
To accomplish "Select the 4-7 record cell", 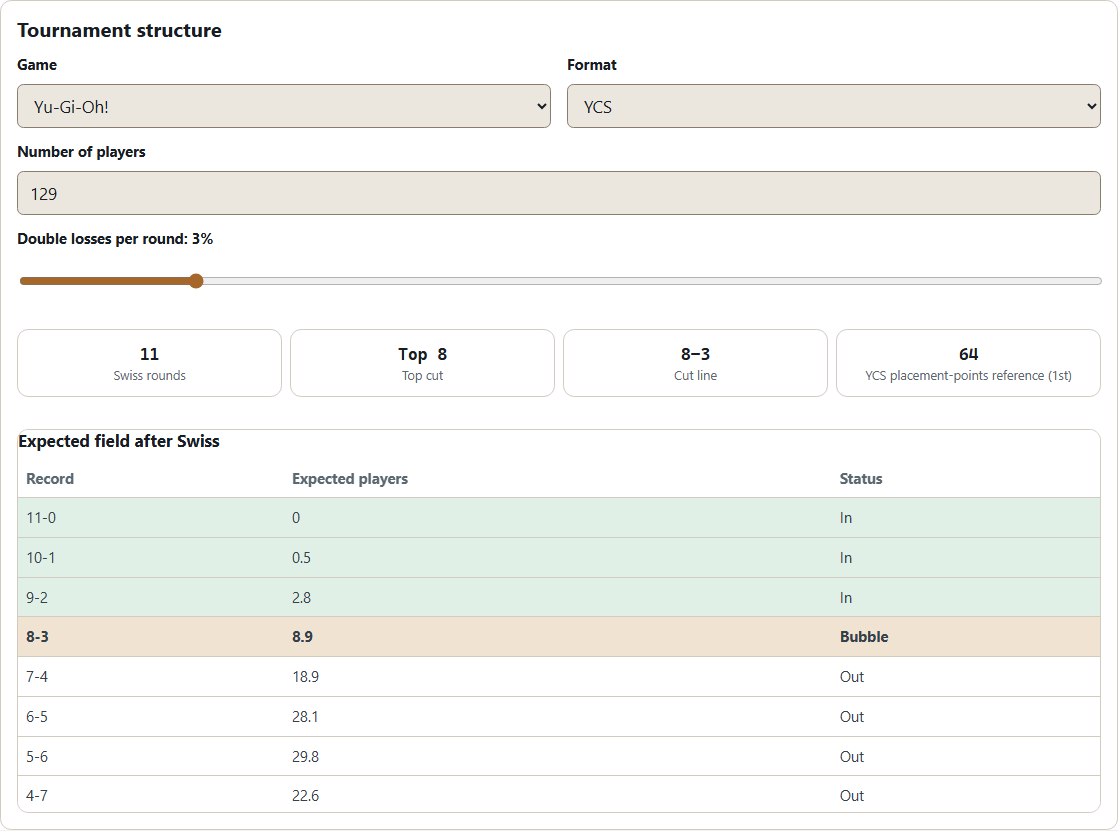I will pos(37,795).
